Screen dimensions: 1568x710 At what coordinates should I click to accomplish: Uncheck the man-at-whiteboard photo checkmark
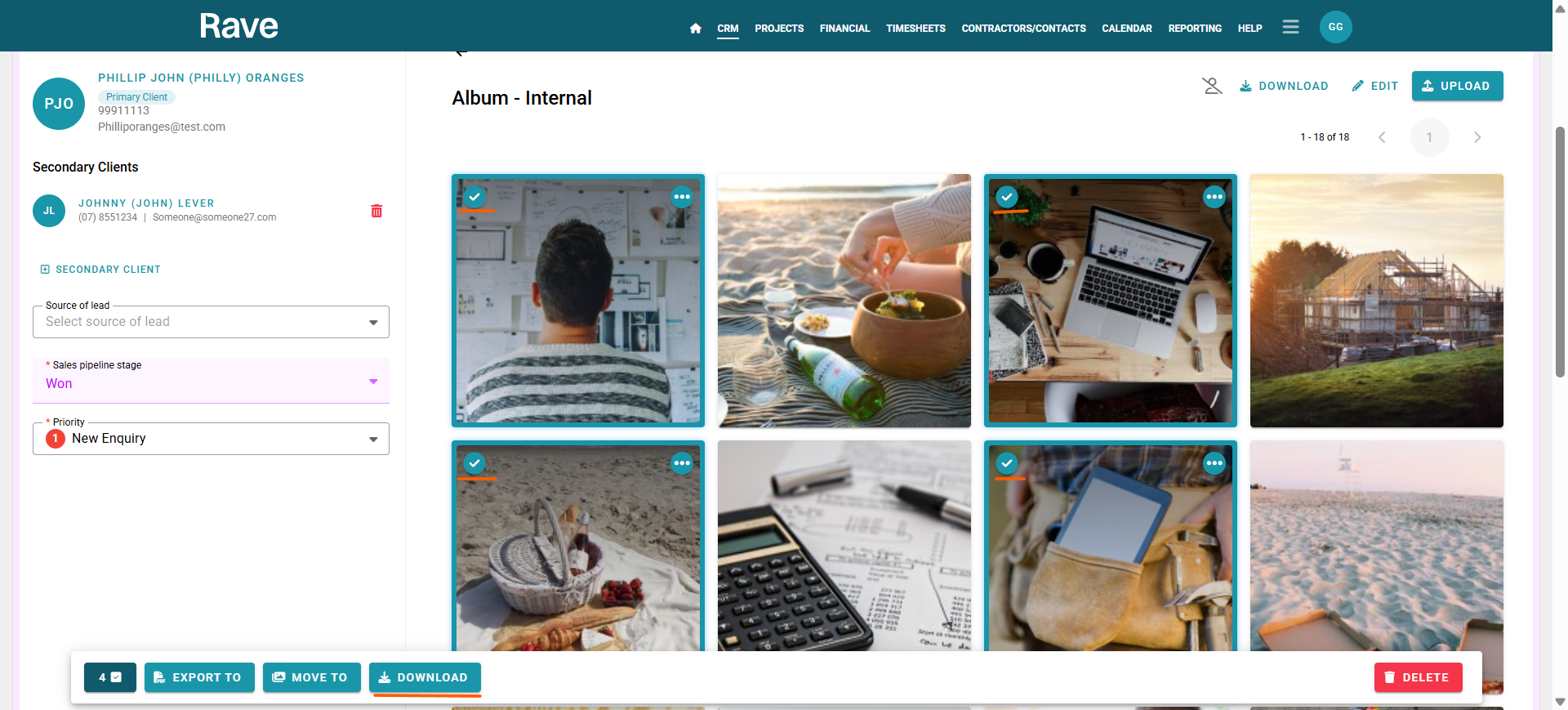pyautogui.click(x=474, y=197)
